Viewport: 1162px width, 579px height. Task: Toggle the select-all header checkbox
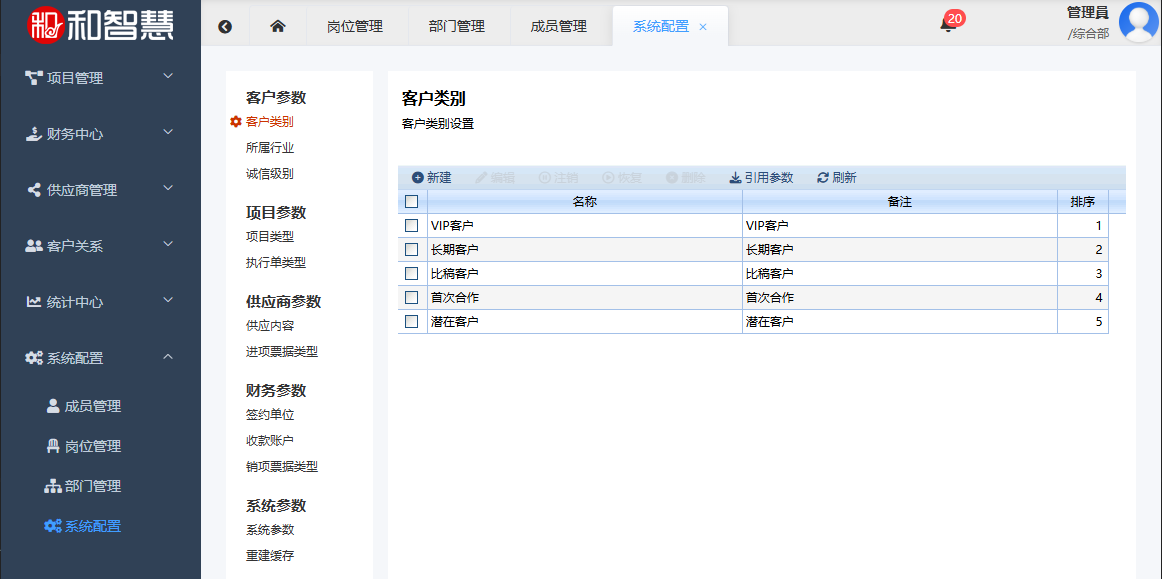pos(412,201)
